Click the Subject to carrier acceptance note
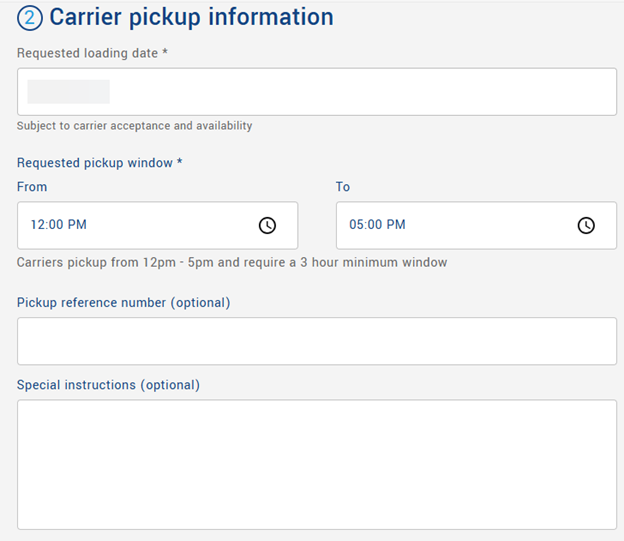 (134, 126)
